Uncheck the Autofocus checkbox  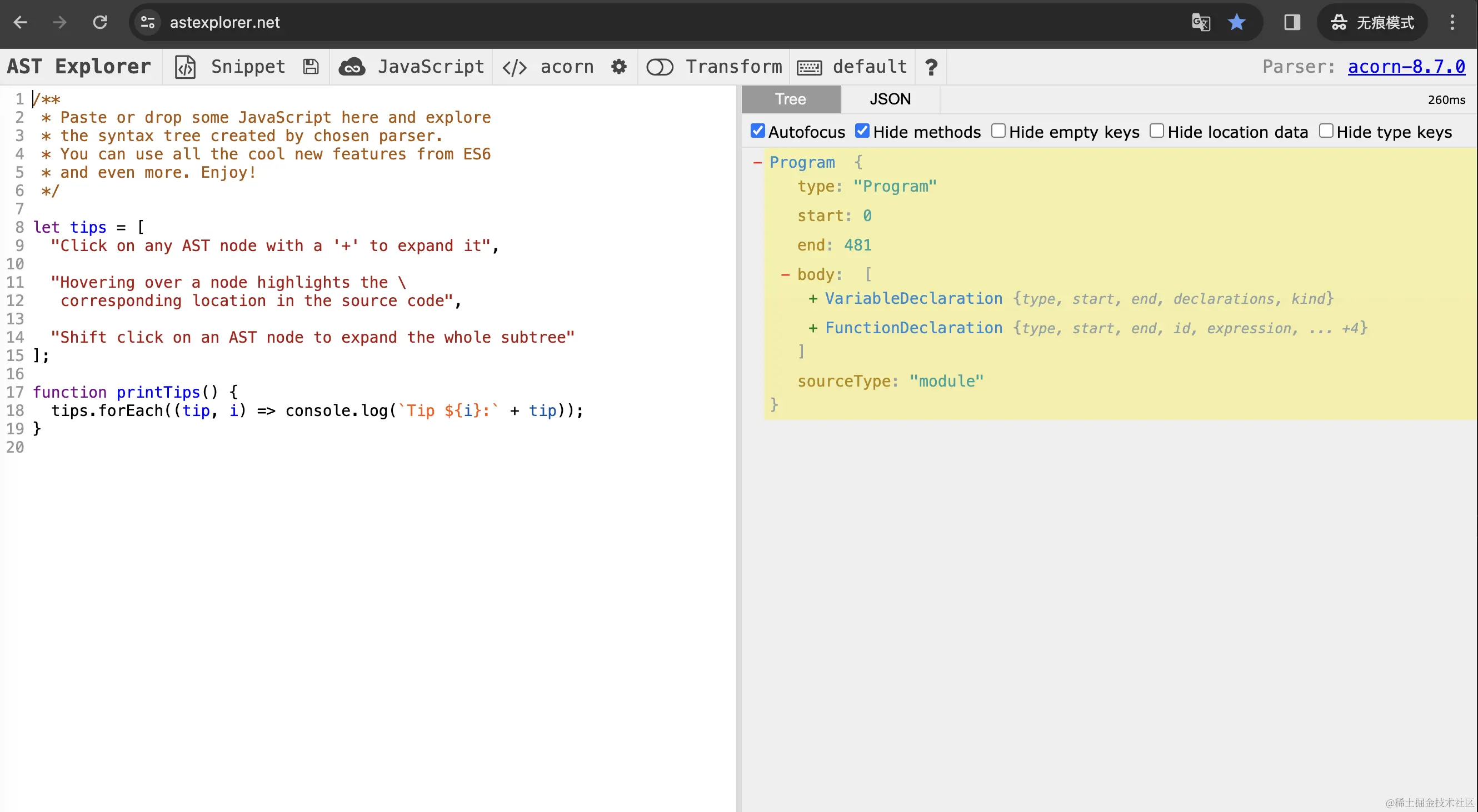(757, 131)
